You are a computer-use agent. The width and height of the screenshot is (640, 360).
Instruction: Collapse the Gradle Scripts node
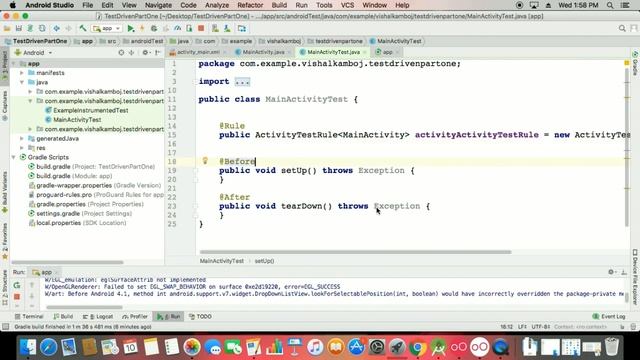[x=14, y=158]
